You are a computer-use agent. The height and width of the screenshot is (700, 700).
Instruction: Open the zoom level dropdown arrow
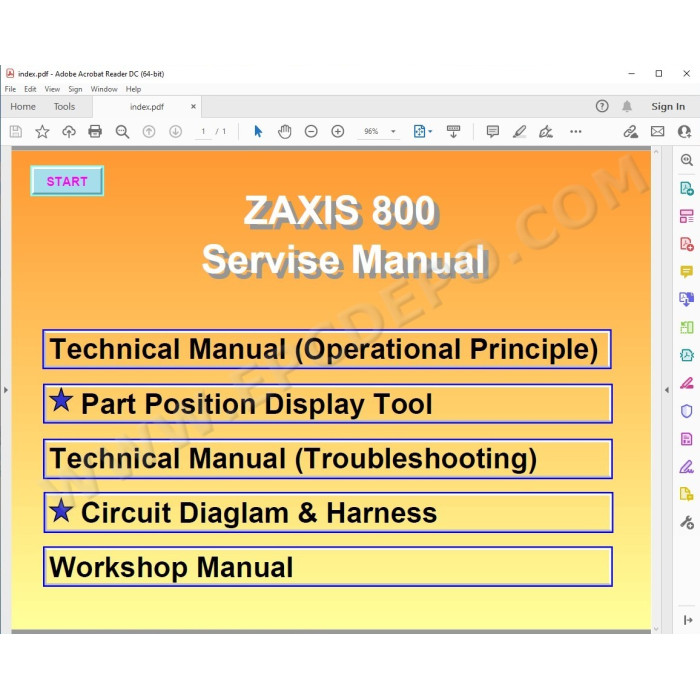click(x=393, y=131)
